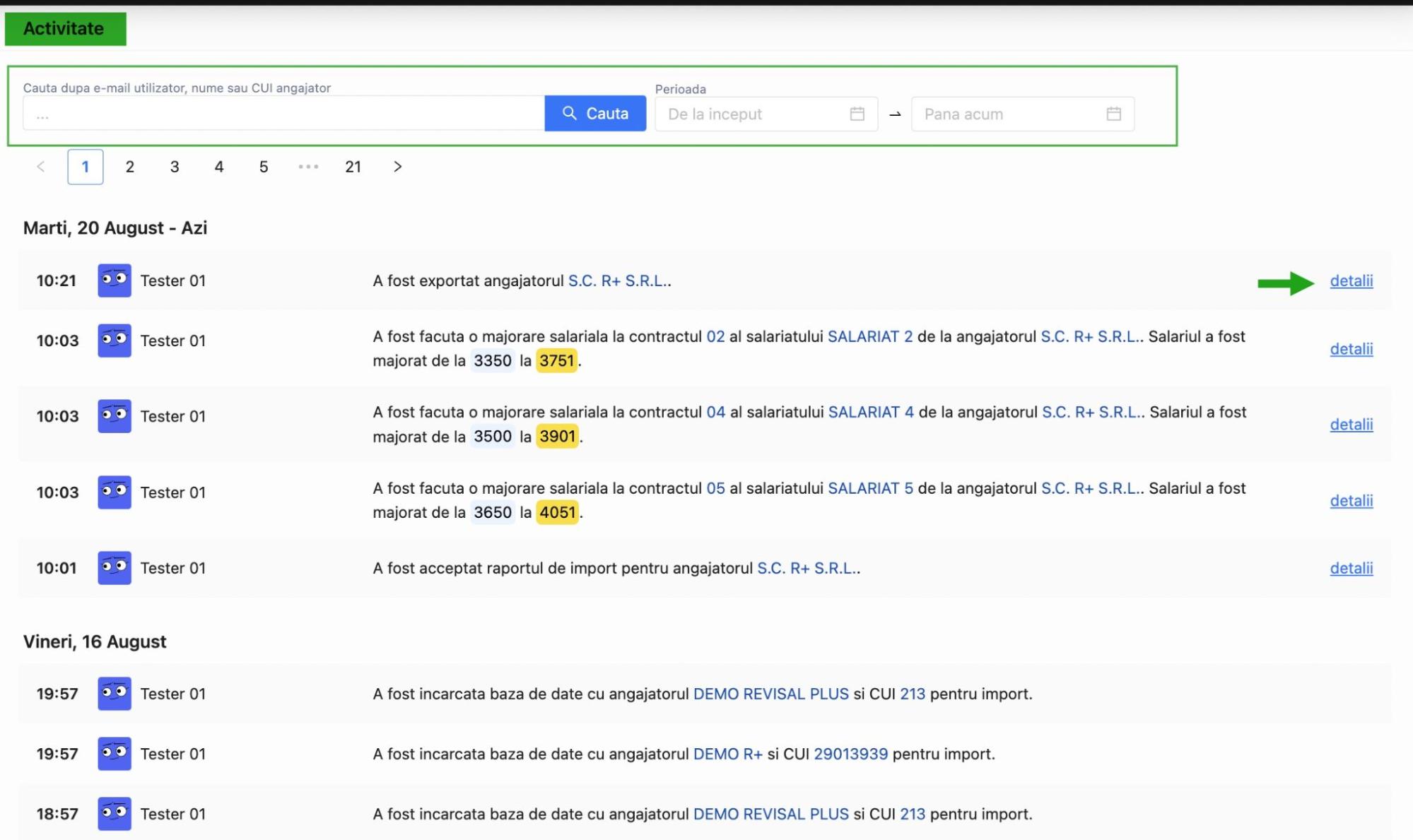Click the calendar icon for De la inceput

point(858,113)
